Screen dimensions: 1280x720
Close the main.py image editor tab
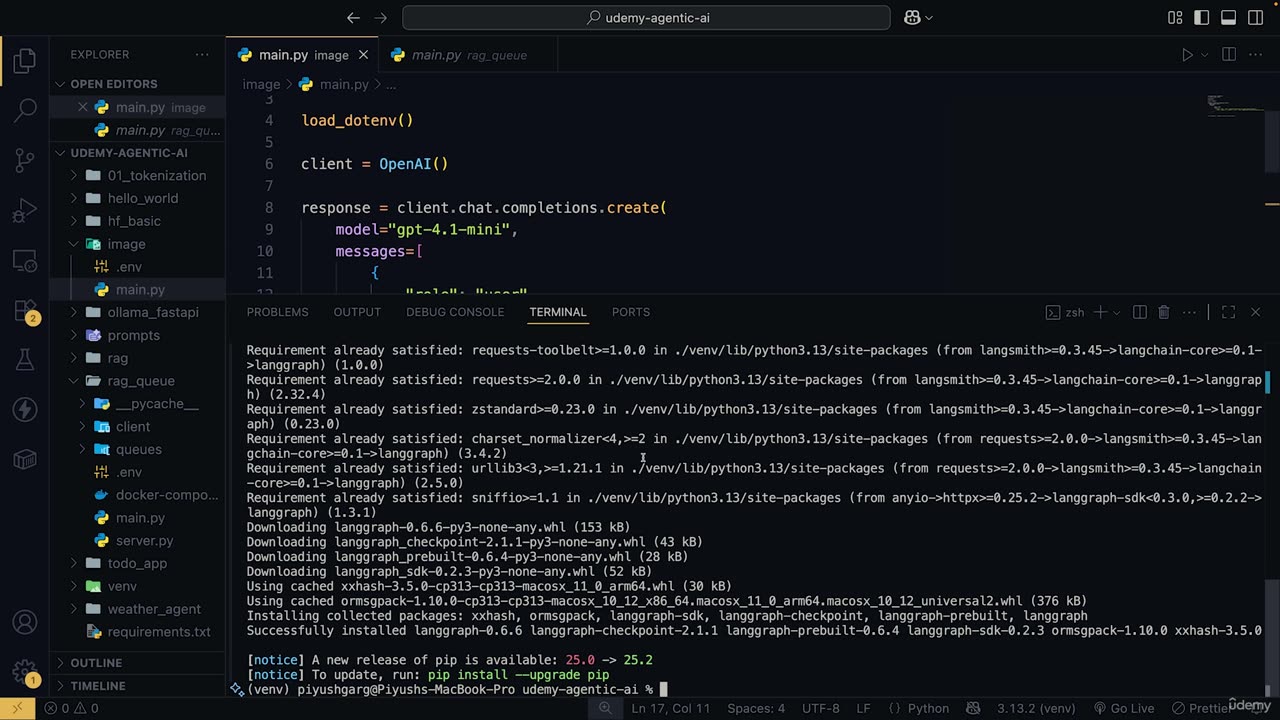click(x=364, y=55)
